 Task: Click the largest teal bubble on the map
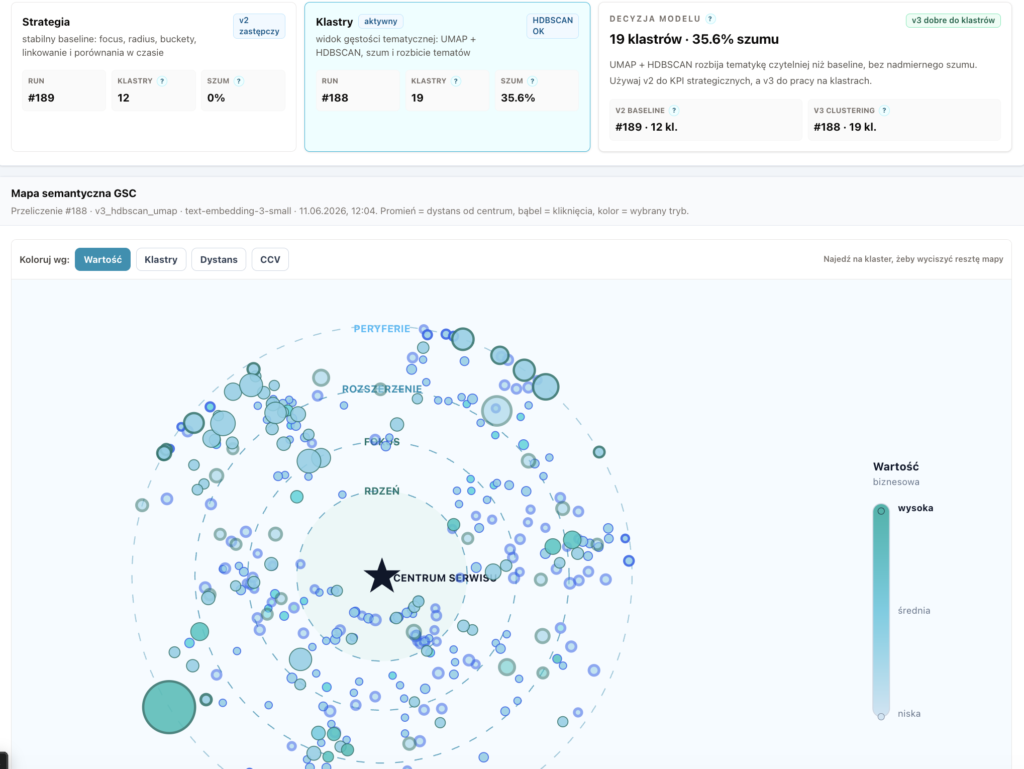[169, 707]
